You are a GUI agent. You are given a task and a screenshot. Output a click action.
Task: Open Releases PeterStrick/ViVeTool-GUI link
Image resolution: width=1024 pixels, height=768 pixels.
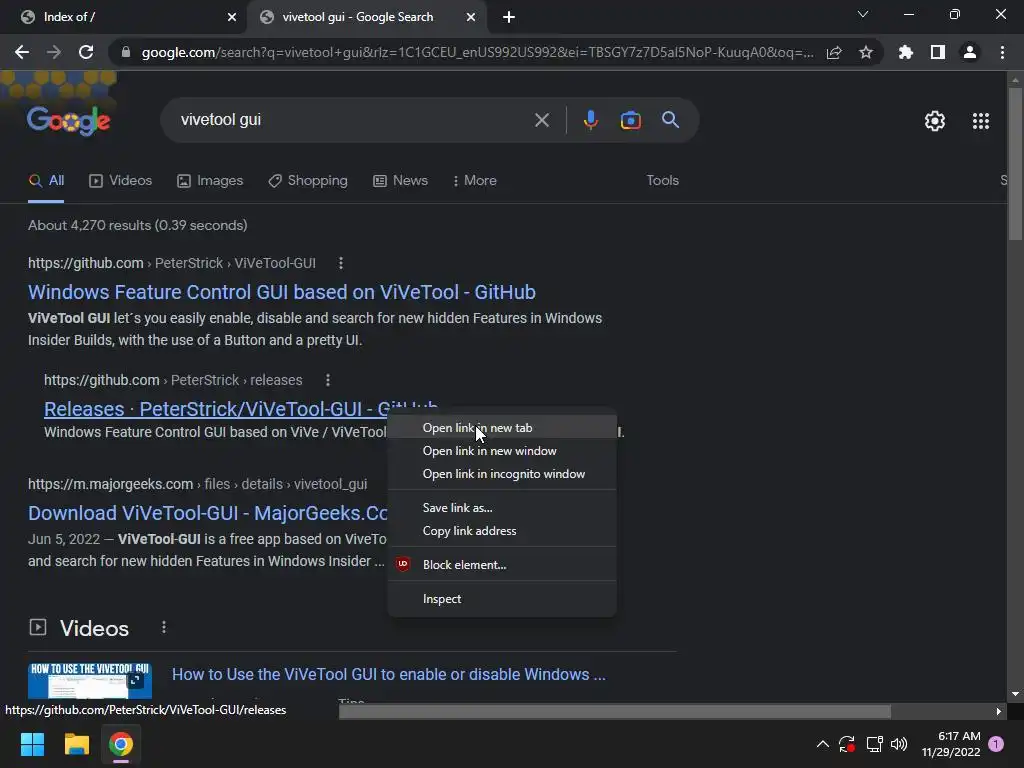tap(216, 409)
